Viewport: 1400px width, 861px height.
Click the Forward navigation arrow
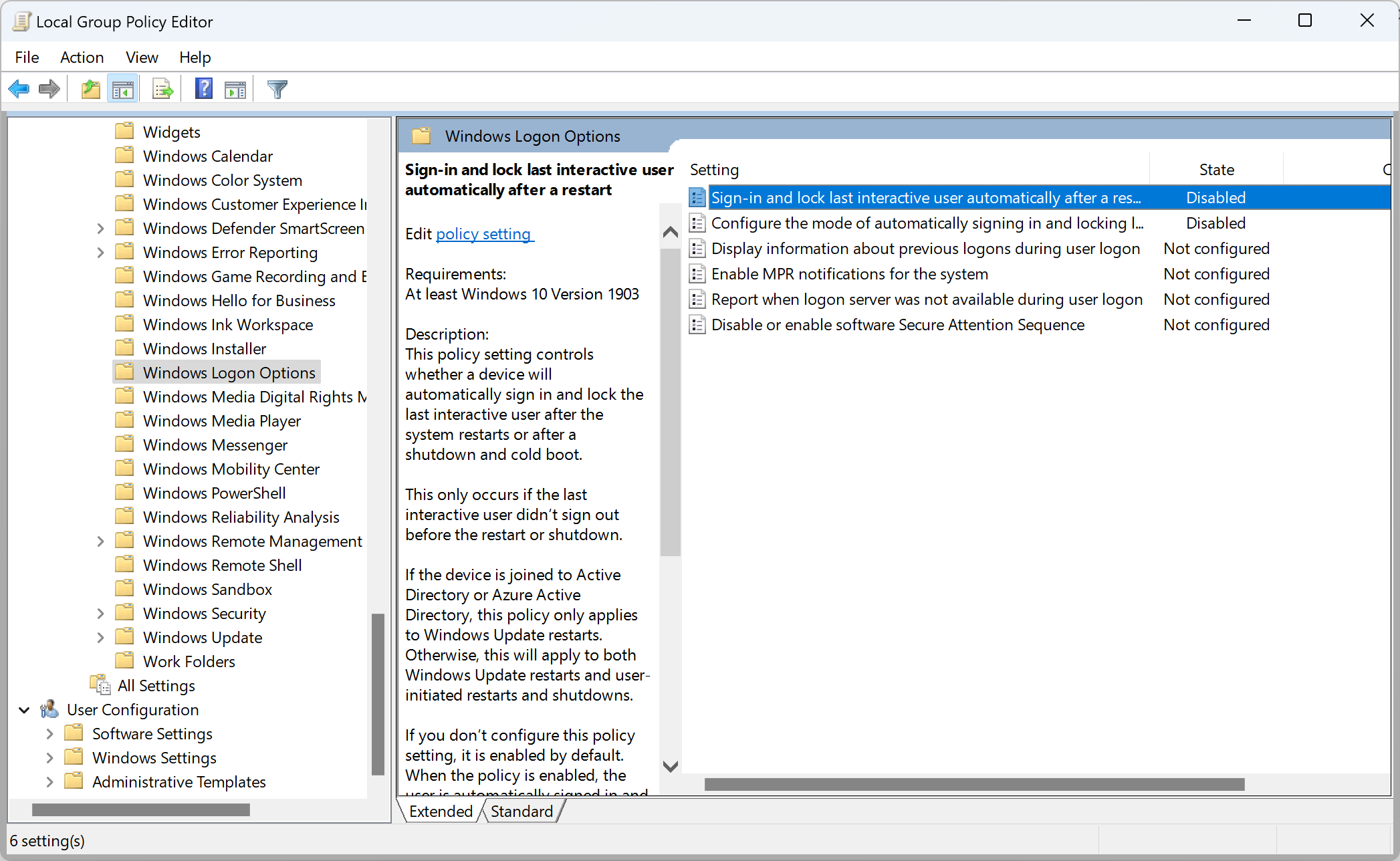[x=48, y=88]
